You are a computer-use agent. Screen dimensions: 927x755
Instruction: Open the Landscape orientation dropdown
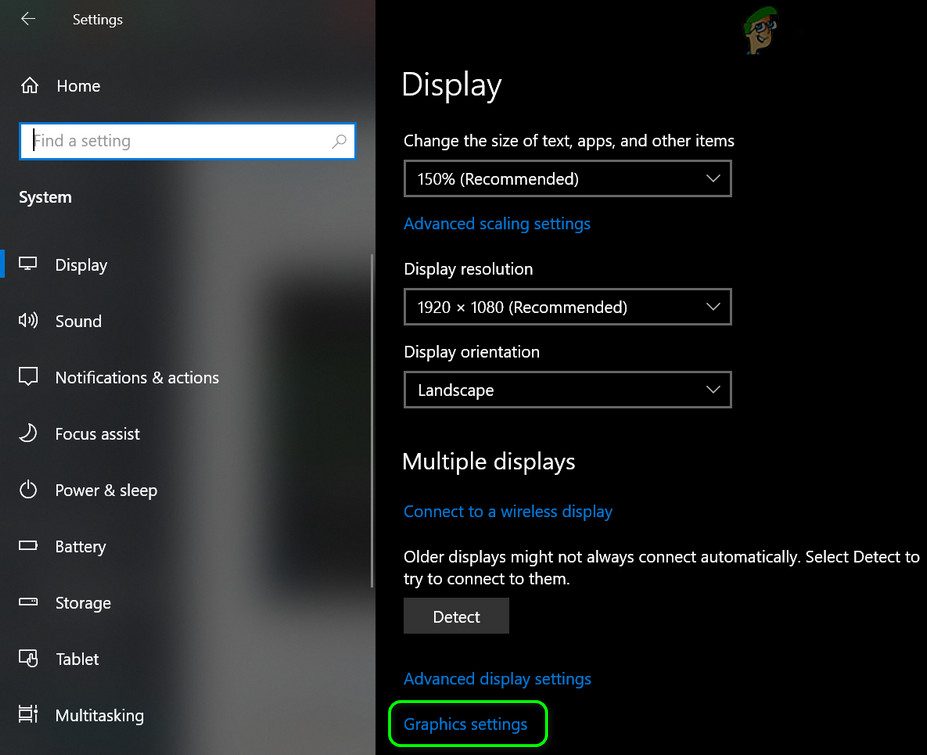(x=568, y=390)
